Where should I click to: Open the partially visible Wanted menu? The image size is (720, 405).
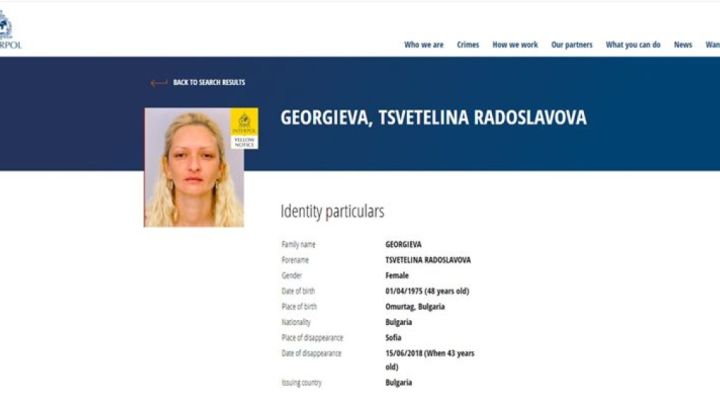[713, 45]
